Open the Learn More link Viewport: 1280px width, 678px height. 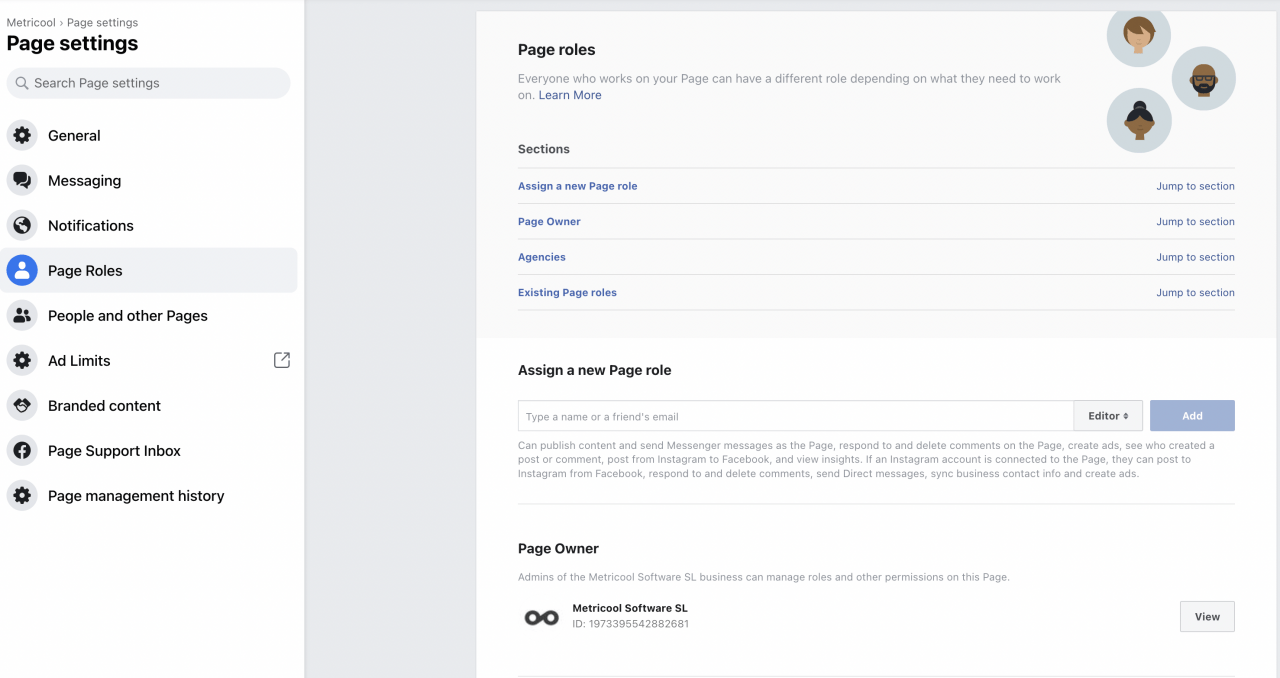coord(569,94)
